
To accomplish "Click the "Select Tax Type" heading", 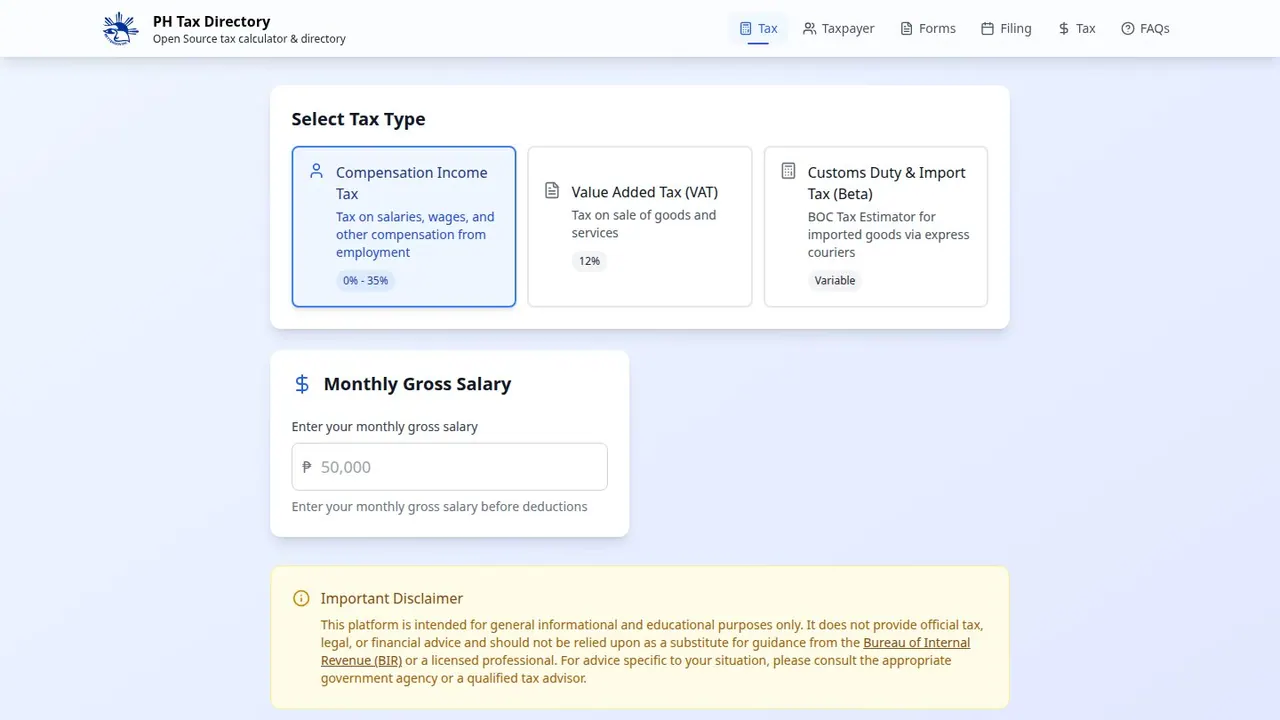I will 358,119.
